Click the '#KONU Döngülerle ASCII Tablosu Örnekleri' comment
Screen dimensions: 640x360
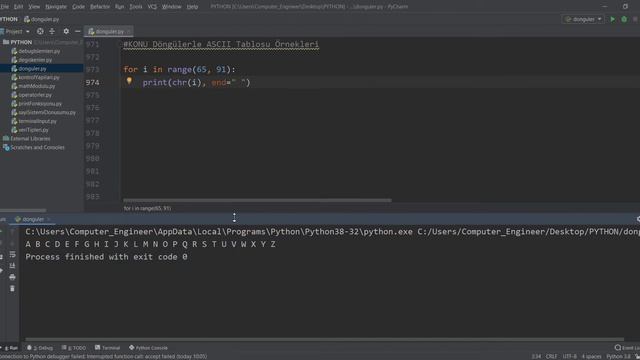coord(221,44)
